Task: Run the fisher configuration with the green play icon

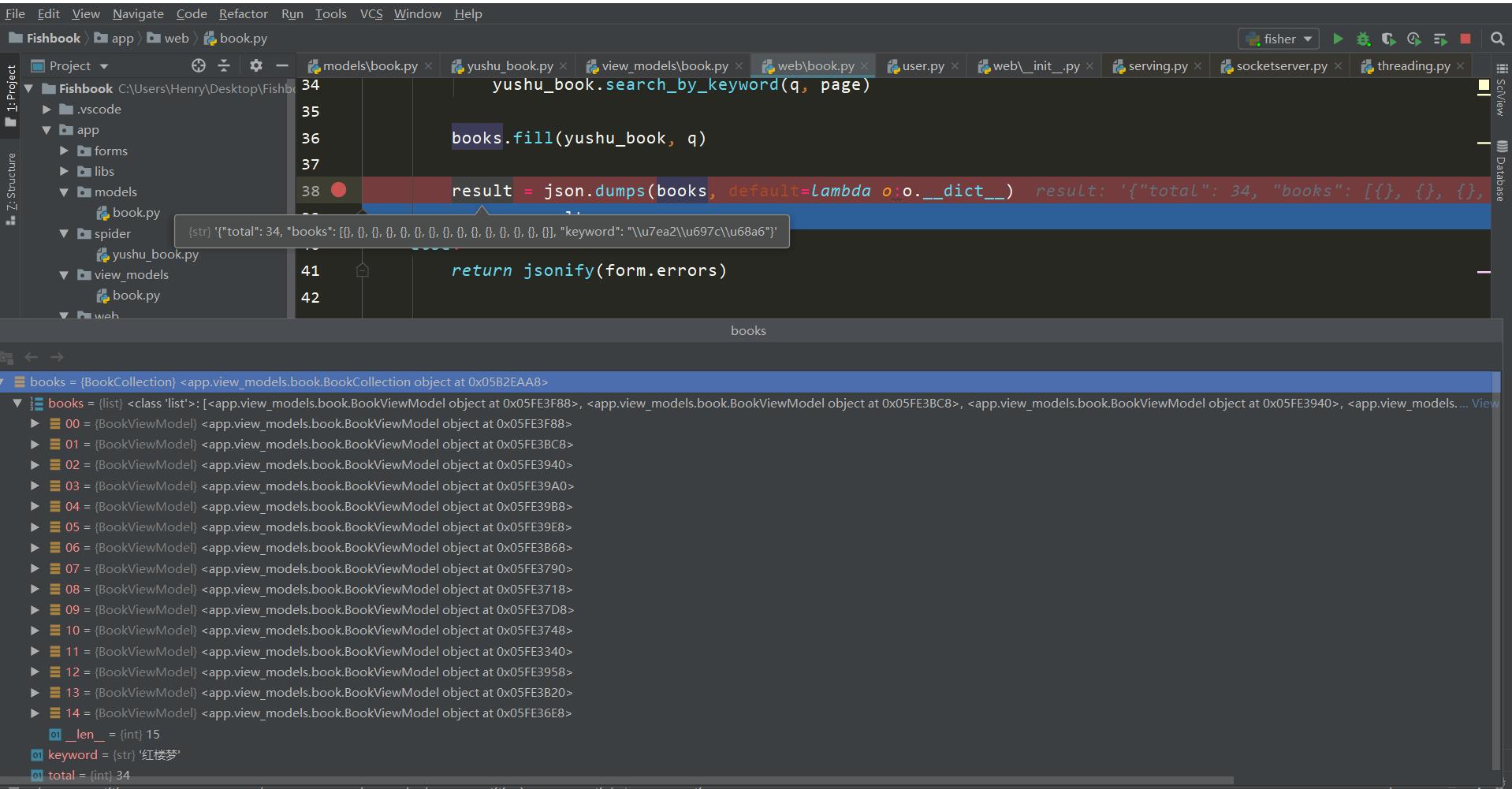Action: click(x=1338, y=39)
